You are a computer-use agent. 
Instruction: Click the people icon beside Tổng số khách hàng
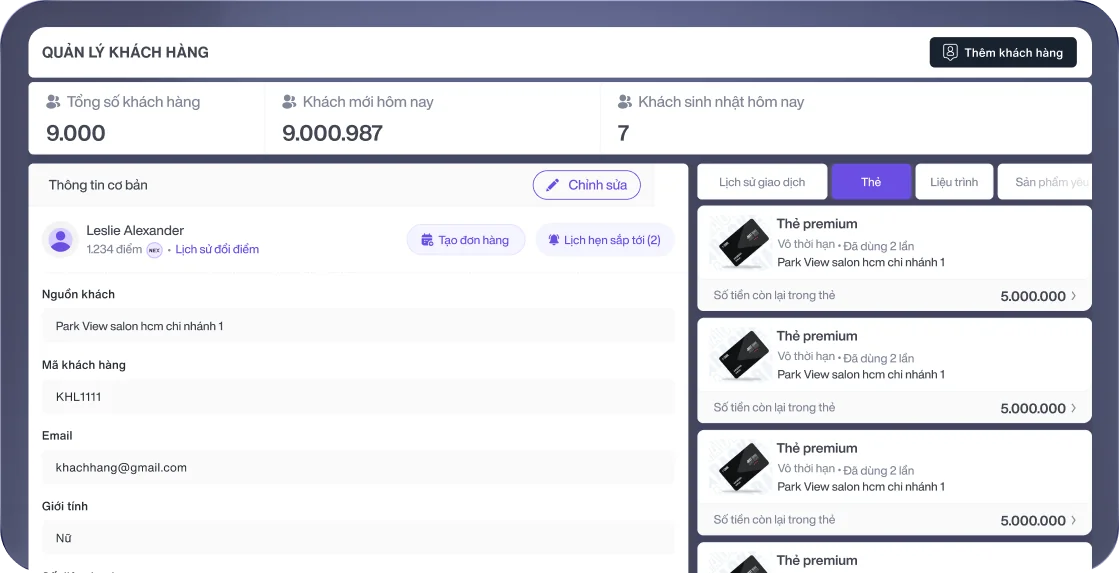click(54, 102)
